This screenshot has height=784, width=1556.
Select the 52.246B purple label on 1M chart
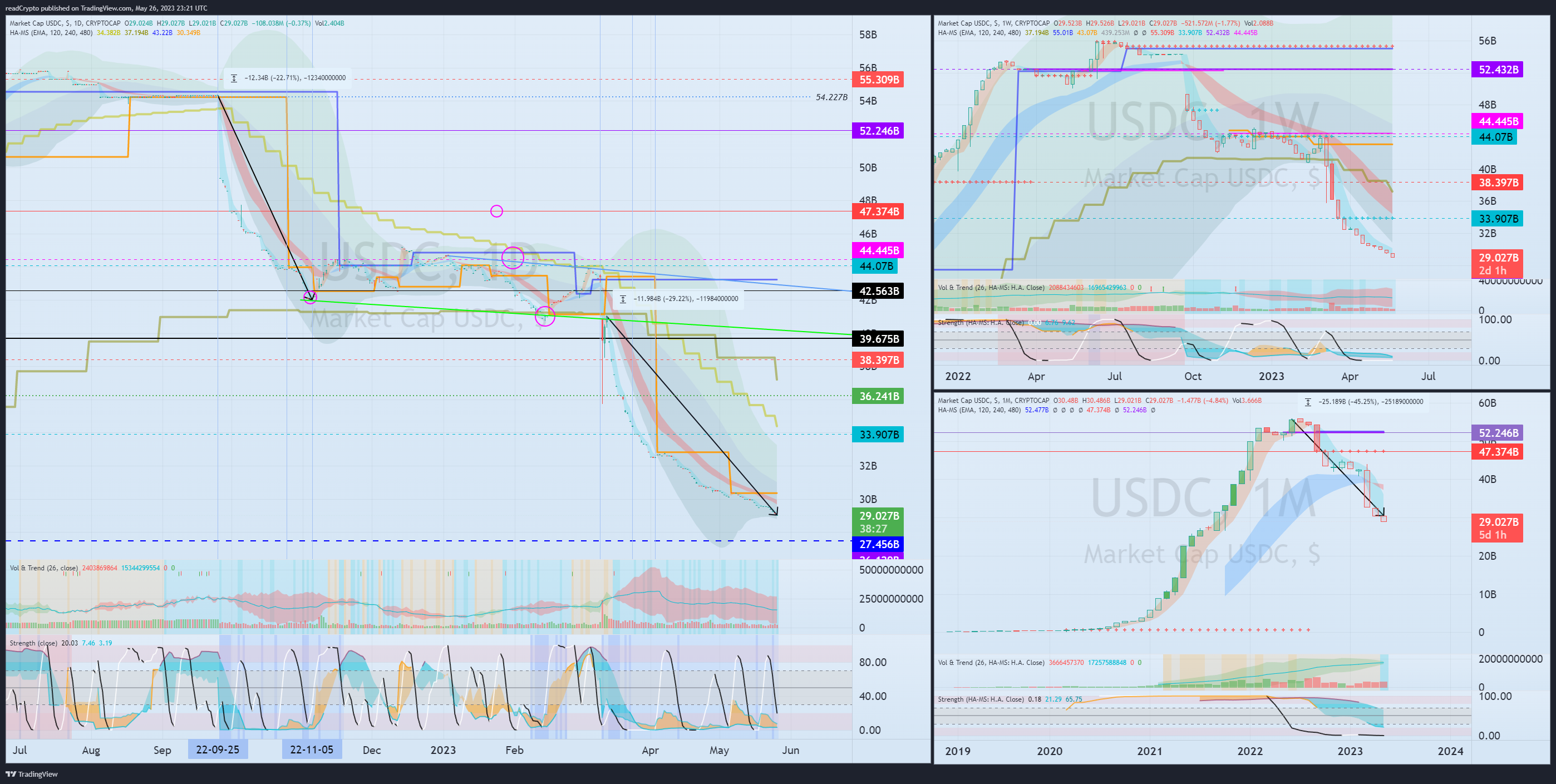pyautogui.click(x=1498, y=433)
